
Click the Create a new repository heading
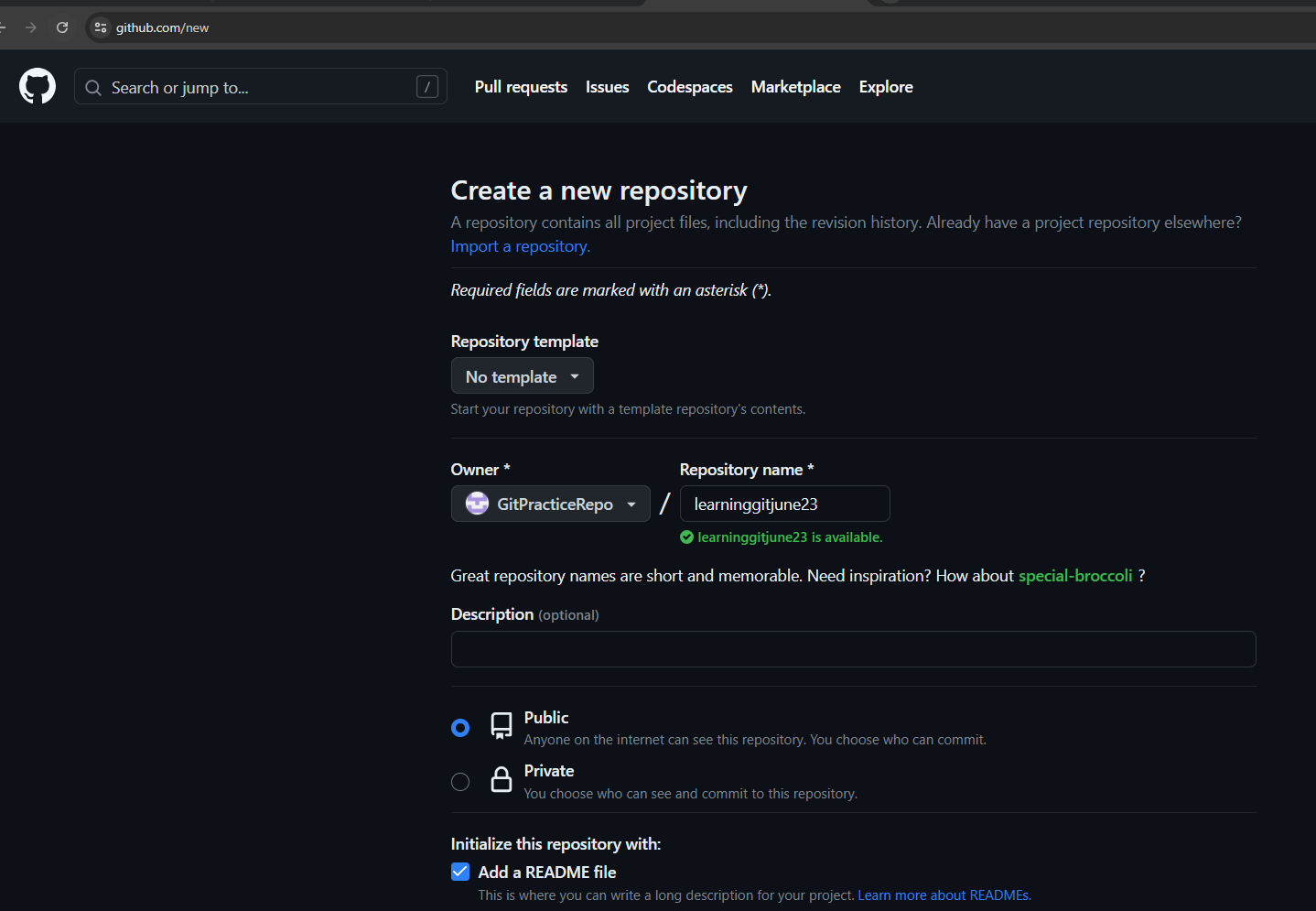coord(599,190)
